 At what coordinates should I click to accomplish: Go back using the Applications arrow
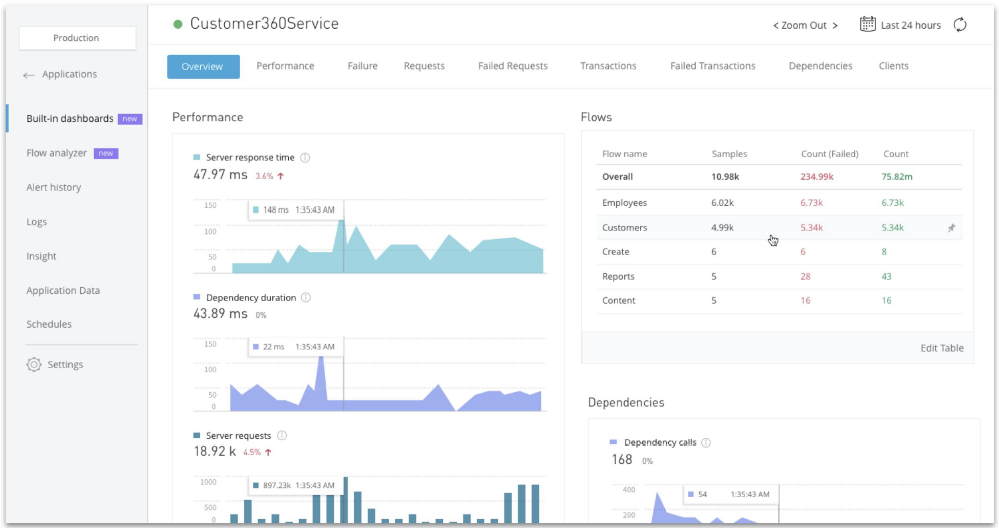click(29, 75)
